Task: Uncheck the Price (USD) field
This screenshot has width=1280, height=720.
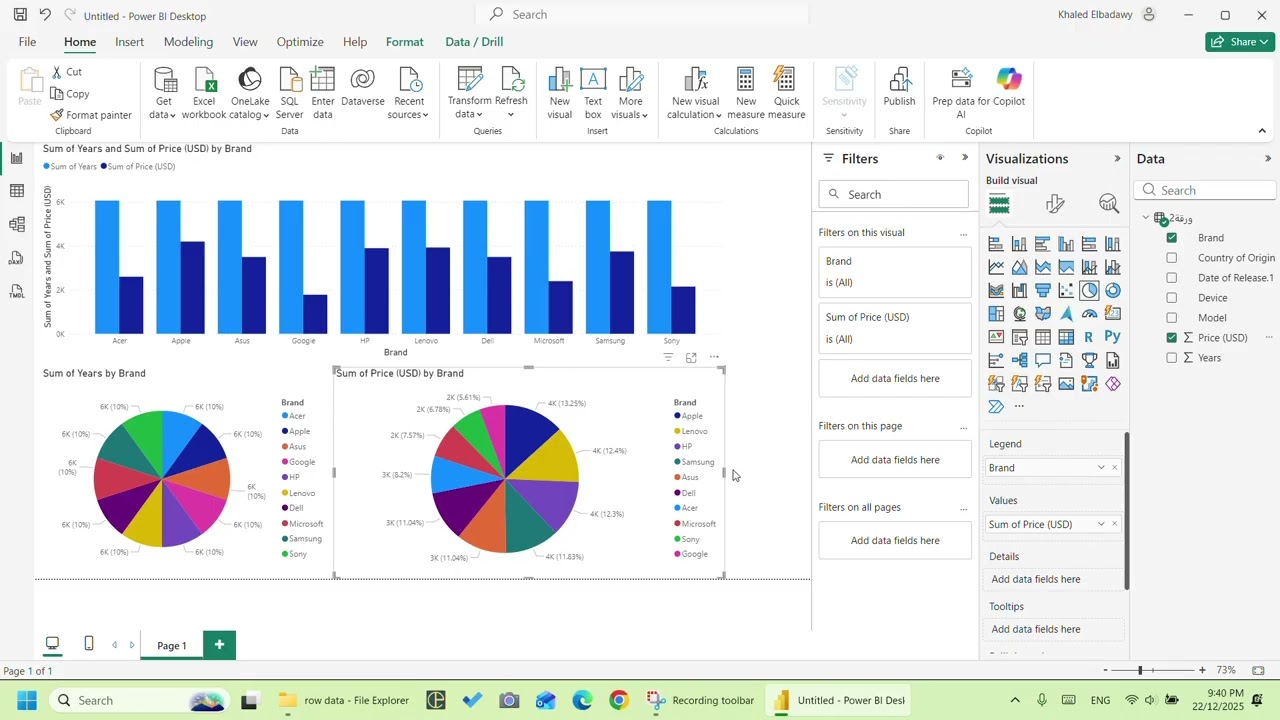Action: (x=1172, y=338)
